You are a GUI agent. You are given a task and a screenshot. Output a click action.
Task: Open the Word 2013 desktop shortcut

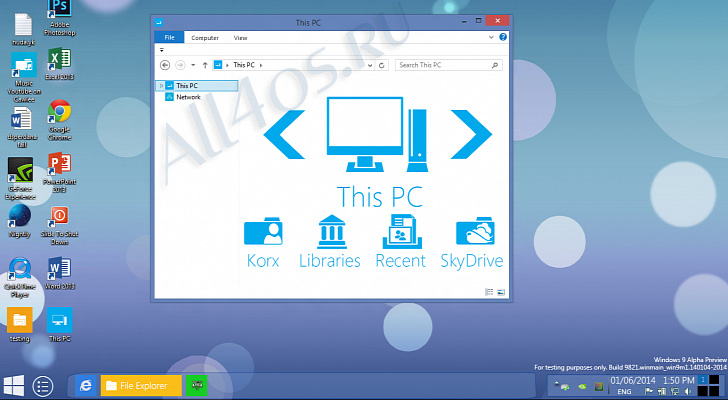coord(59,274)
